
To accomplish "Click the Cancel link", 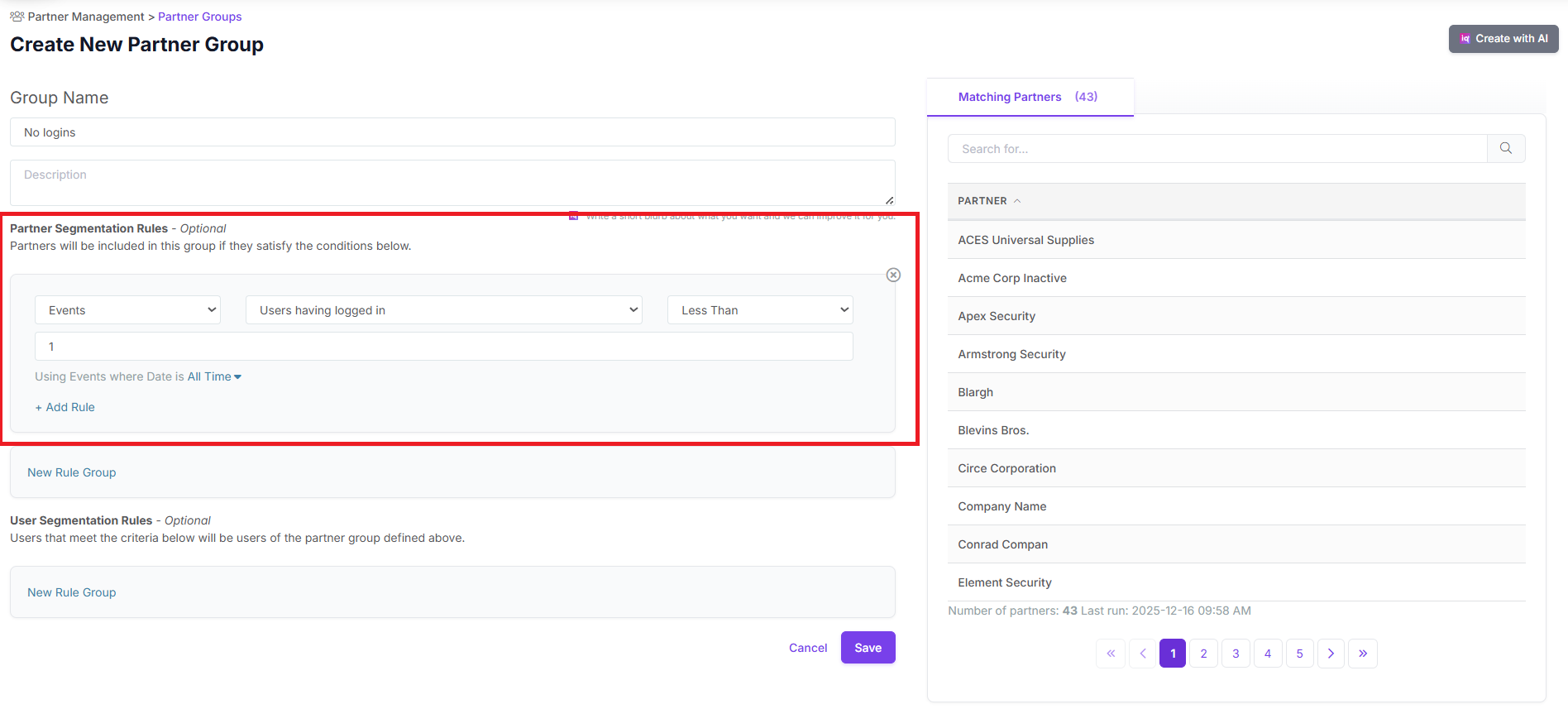I will 808,648.
